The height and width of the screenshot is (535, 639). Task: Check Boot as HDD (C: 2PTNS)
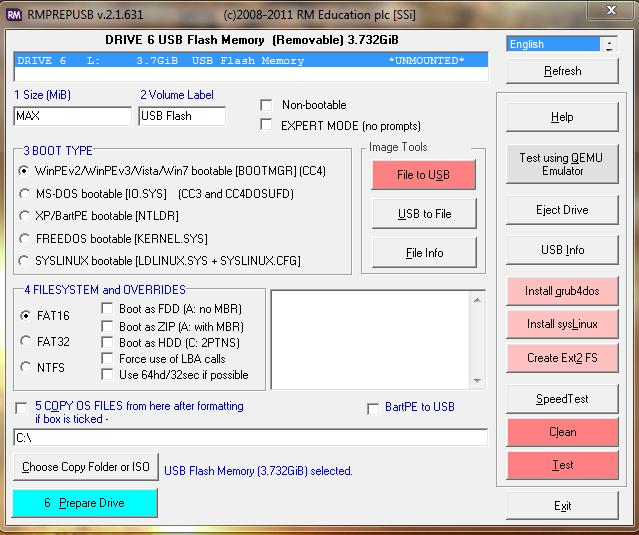108,343
